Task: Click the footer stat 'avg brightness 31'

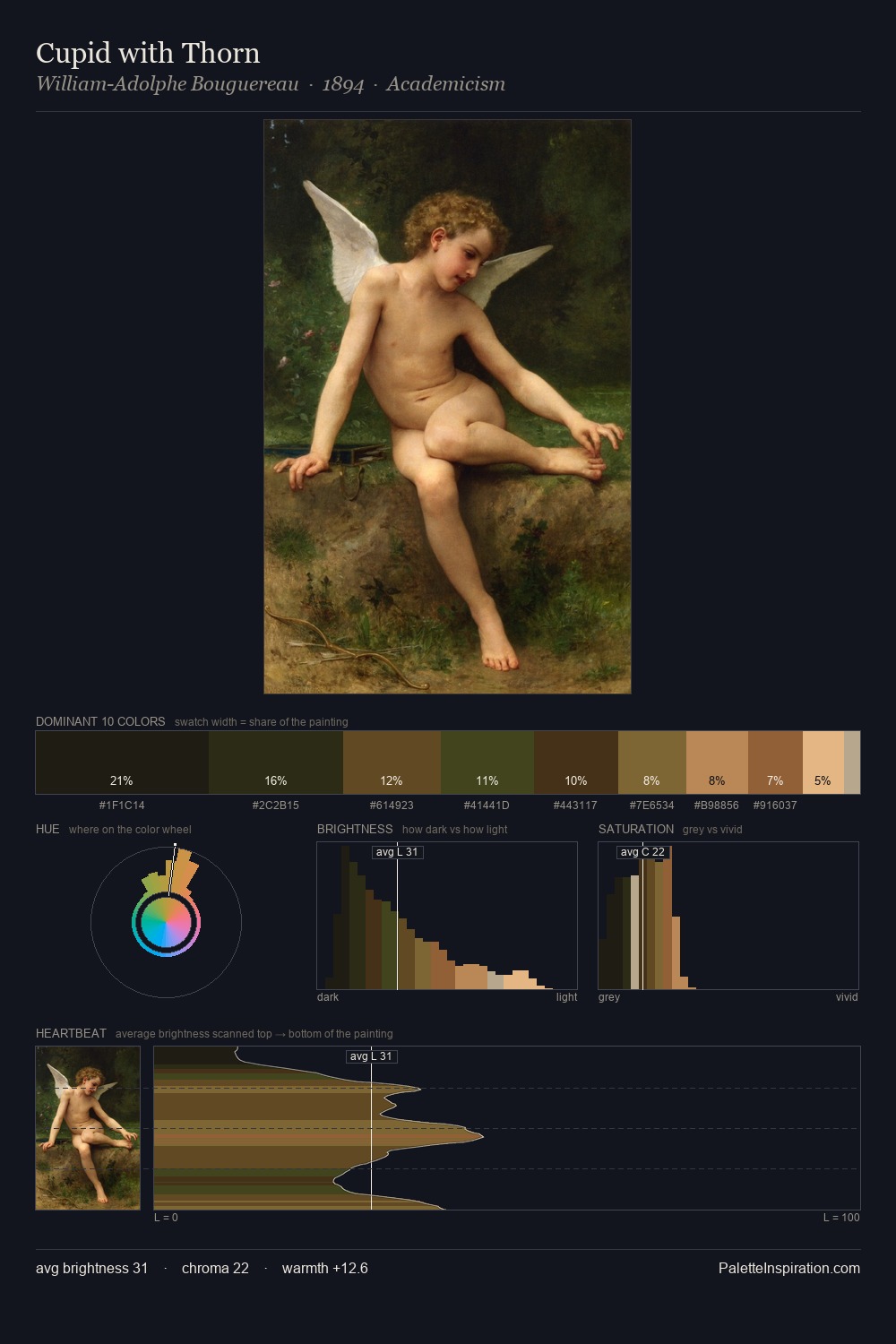Action: [91, 1268]
